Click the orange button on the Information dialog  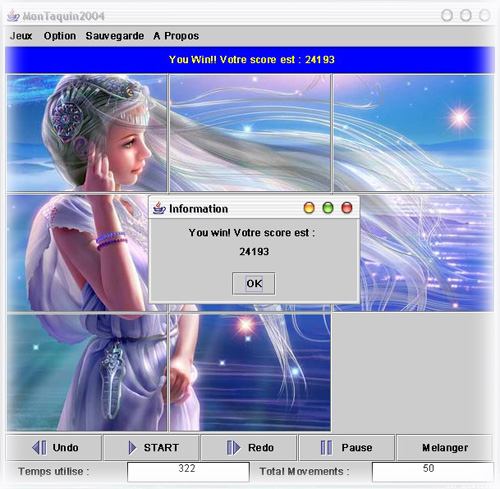pyautogui.click(x=309, y=208)
